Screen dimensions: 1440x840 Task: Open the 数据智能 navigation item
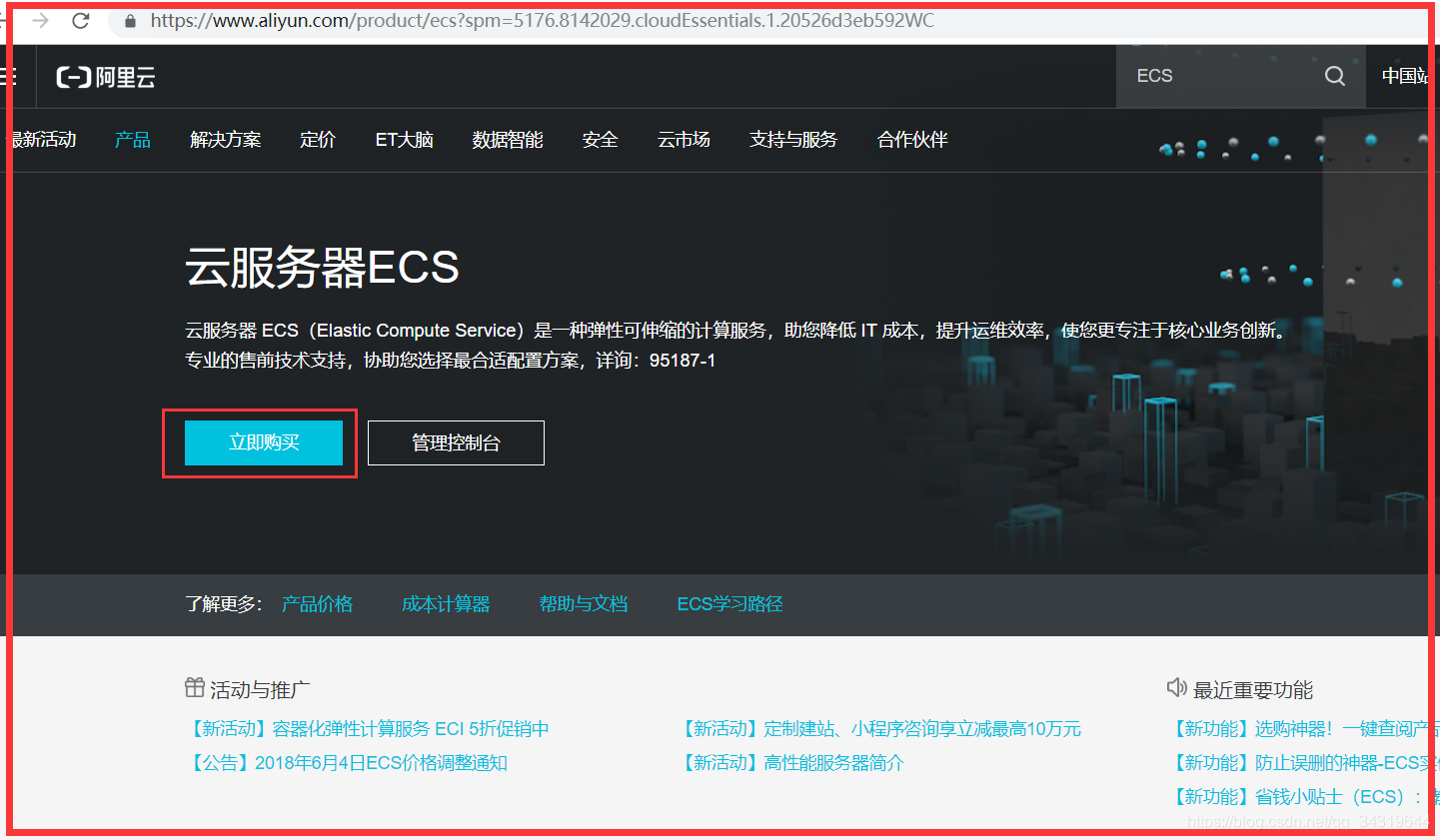click(508, 140)
